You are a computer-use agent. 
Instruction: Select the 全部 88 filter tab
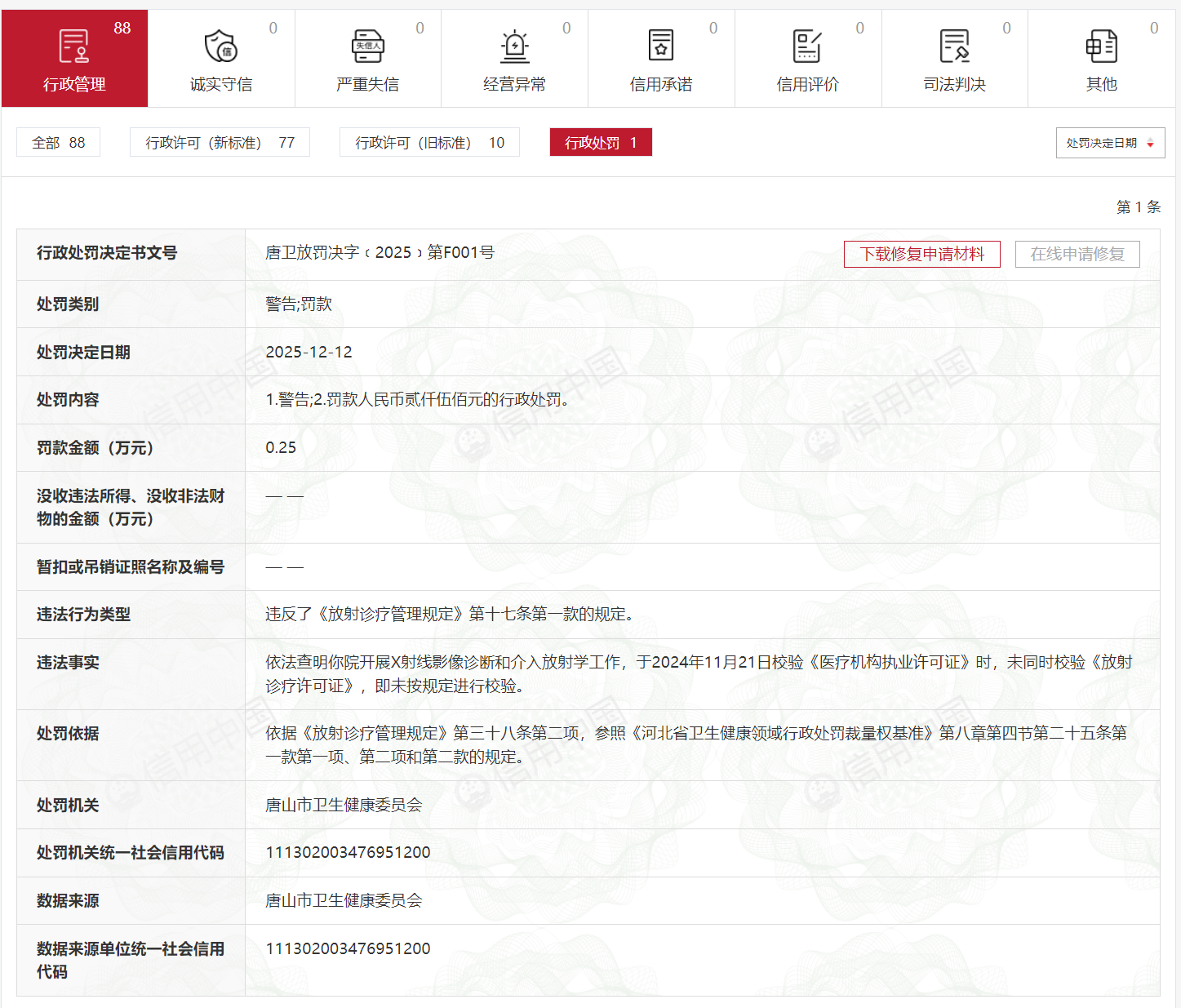coord(58,143)
